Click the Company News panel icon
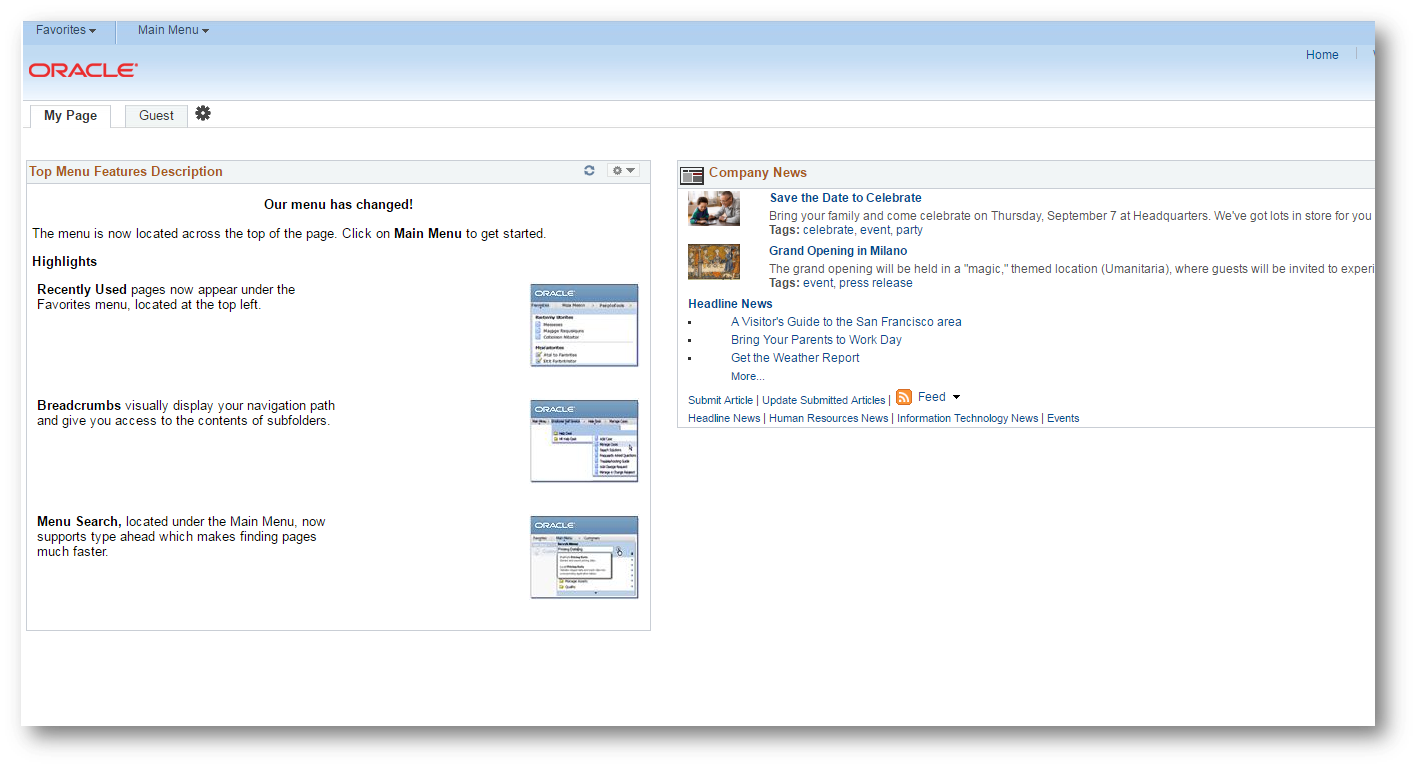The height and width of the screenshot is (768, 1417). tap(691, 175)
